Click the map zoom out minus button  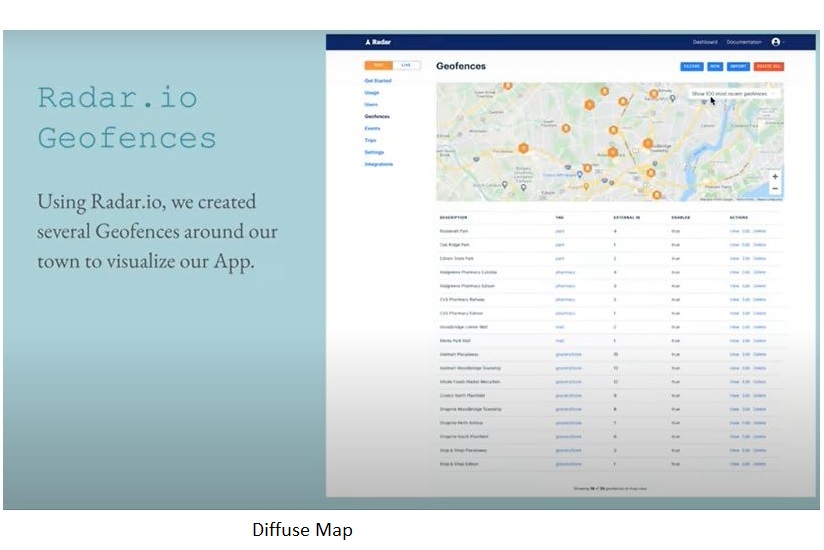tap(775, 189)
